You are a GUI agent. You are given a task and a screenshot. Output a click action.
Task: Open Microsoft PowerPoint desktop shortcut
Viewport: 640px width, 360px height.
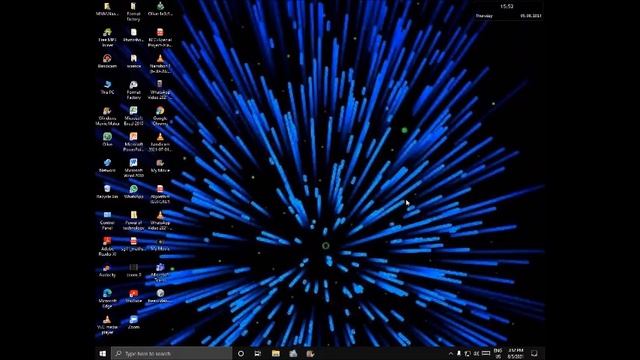(133, 142)
